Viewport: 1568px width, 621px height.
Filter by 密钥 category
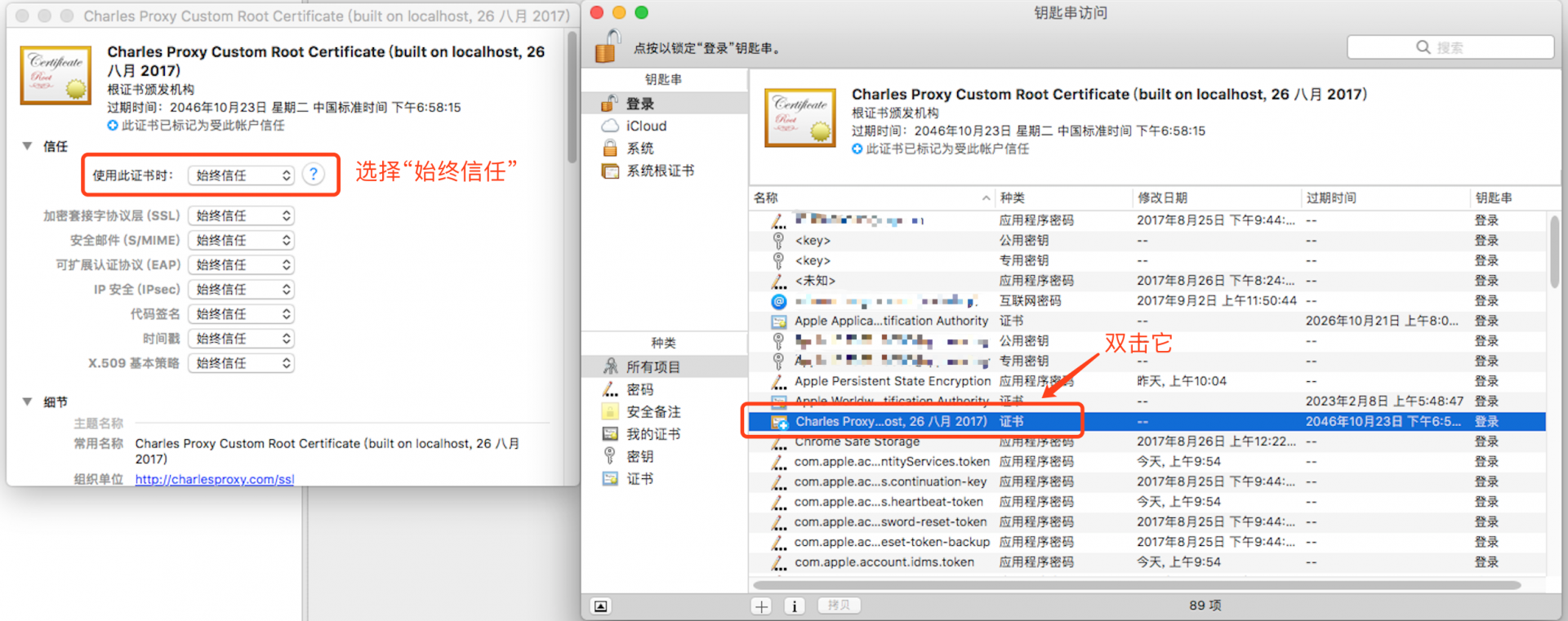[665, 456]
